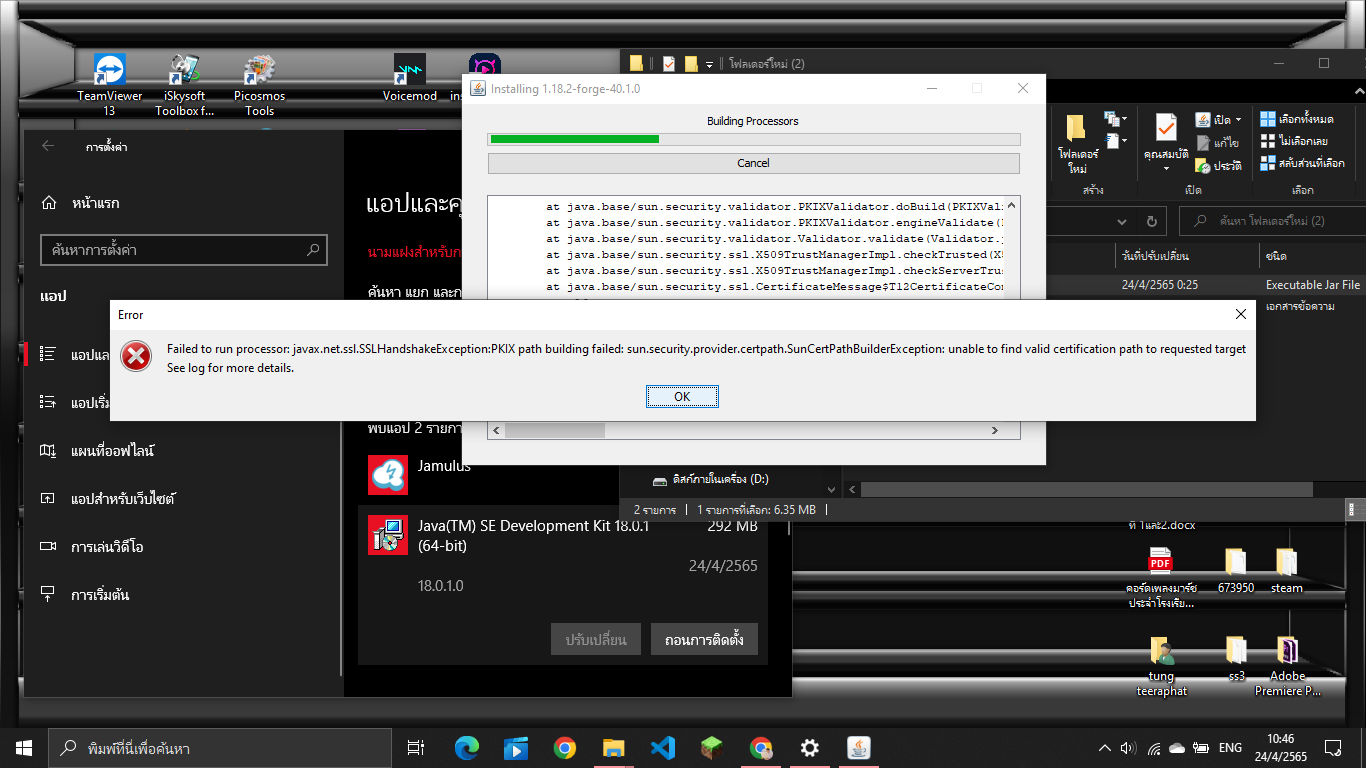Screen dimensions: 1366x768
Task: Click the red error icon in dialog
Action: (x=136, y=356)
